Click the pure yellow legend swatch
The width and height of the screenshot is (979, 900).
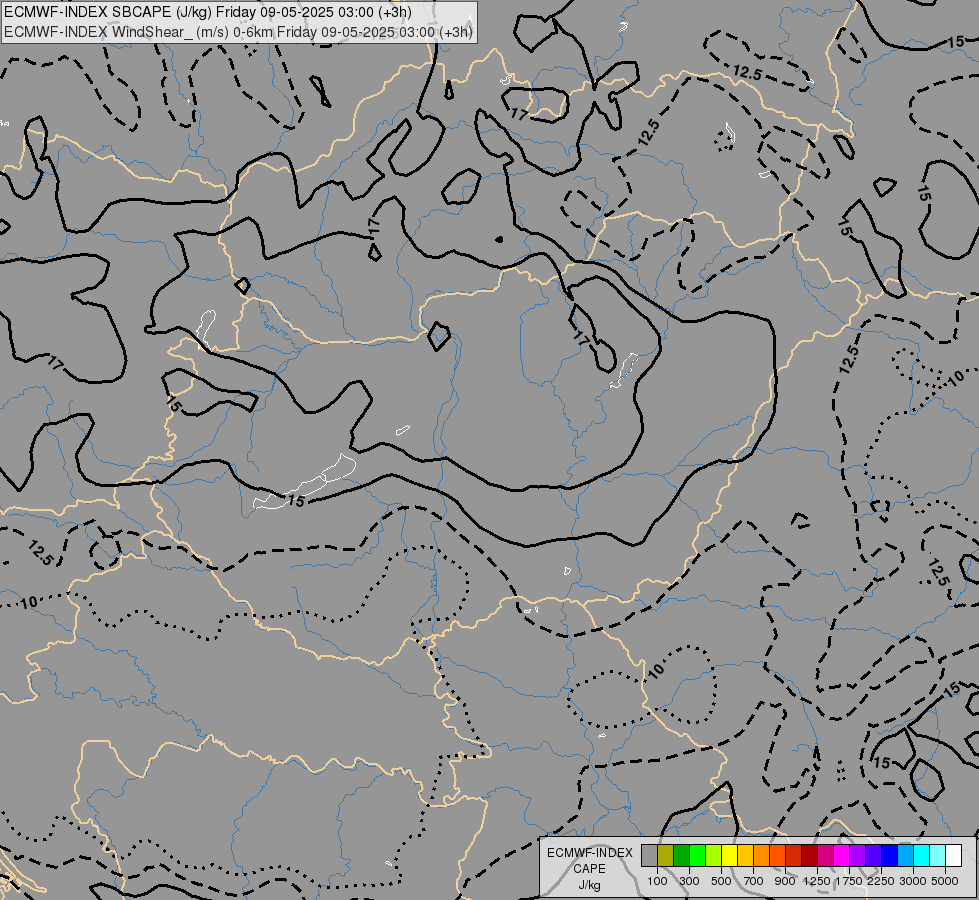pos(729,855)
